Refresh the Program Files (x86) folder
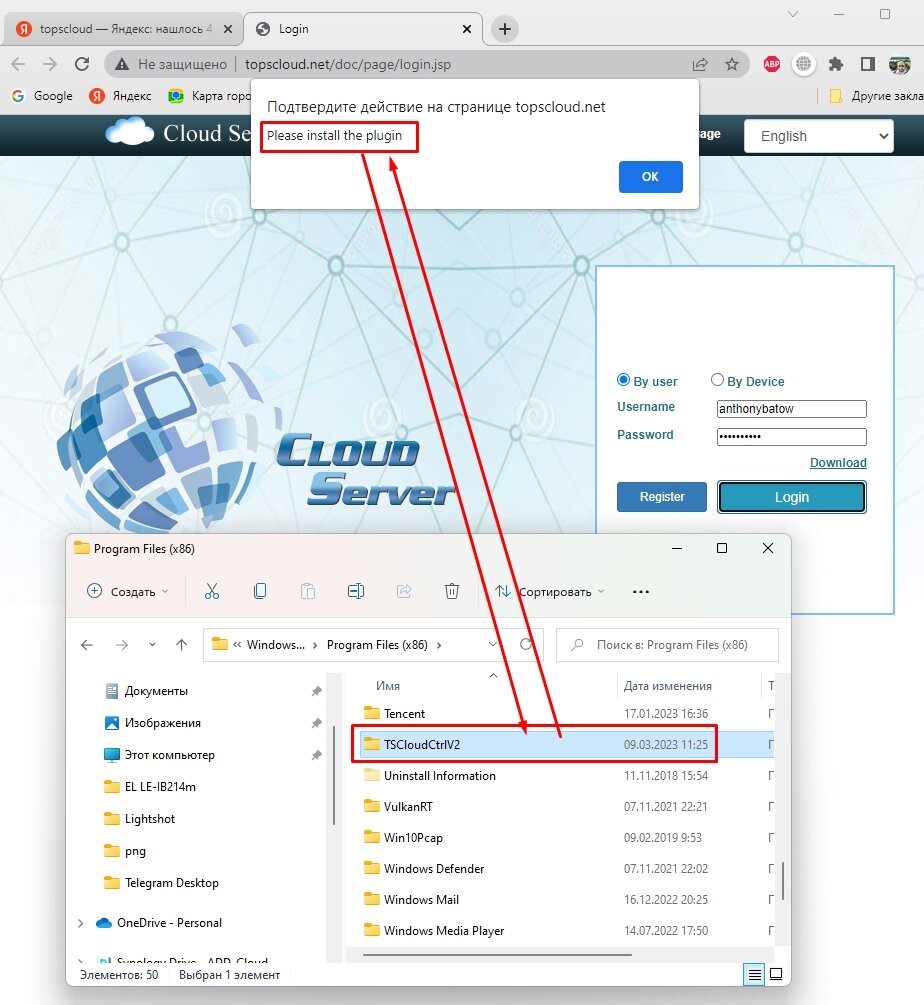Screen dimensions: 924x1005 [x=526, y=644]
